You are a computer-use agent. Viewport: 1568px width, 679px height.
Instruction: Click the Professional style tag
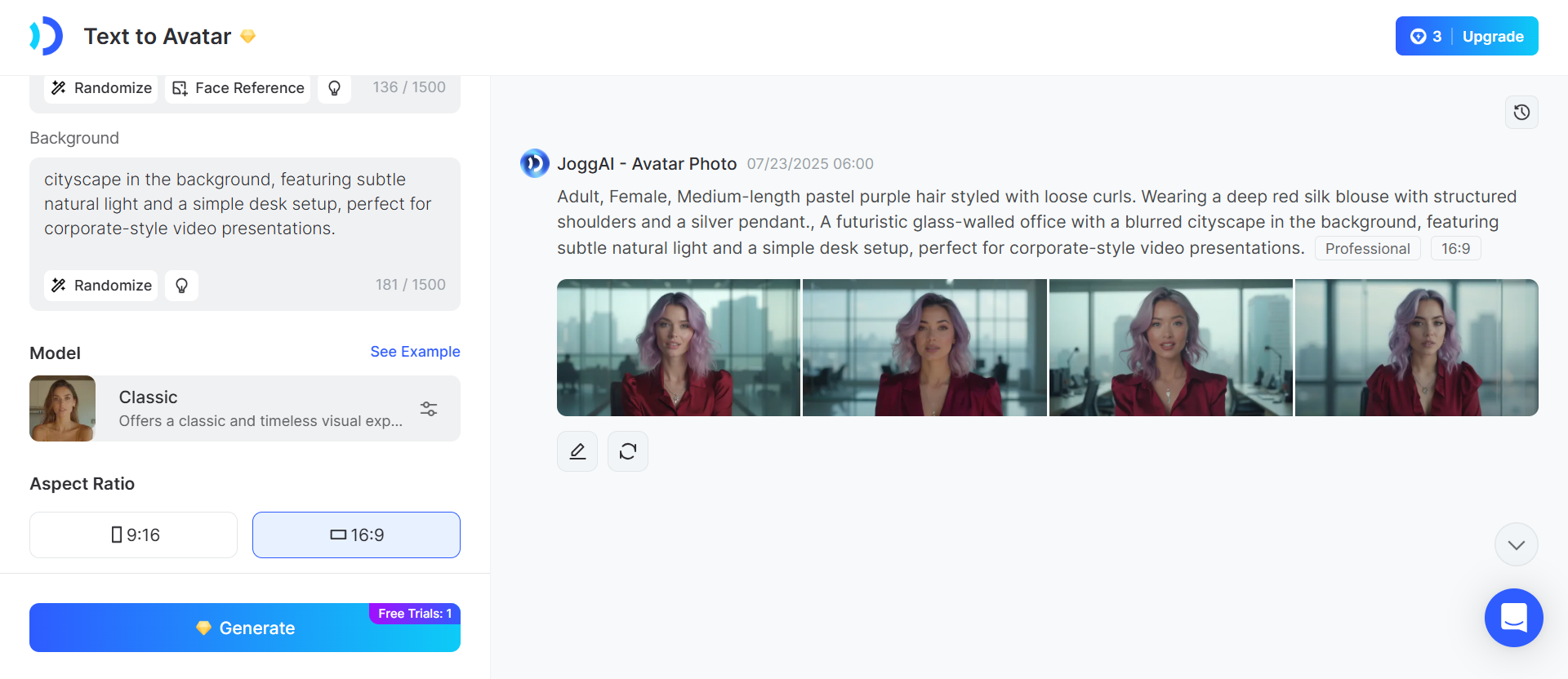click(x=1368, y=249)
